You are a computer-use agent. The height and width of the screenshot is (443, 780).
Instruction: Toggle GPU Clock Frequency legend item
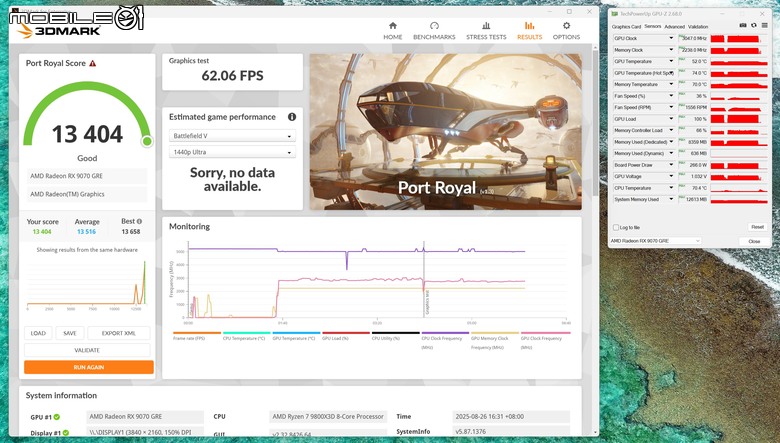[545, 341]
